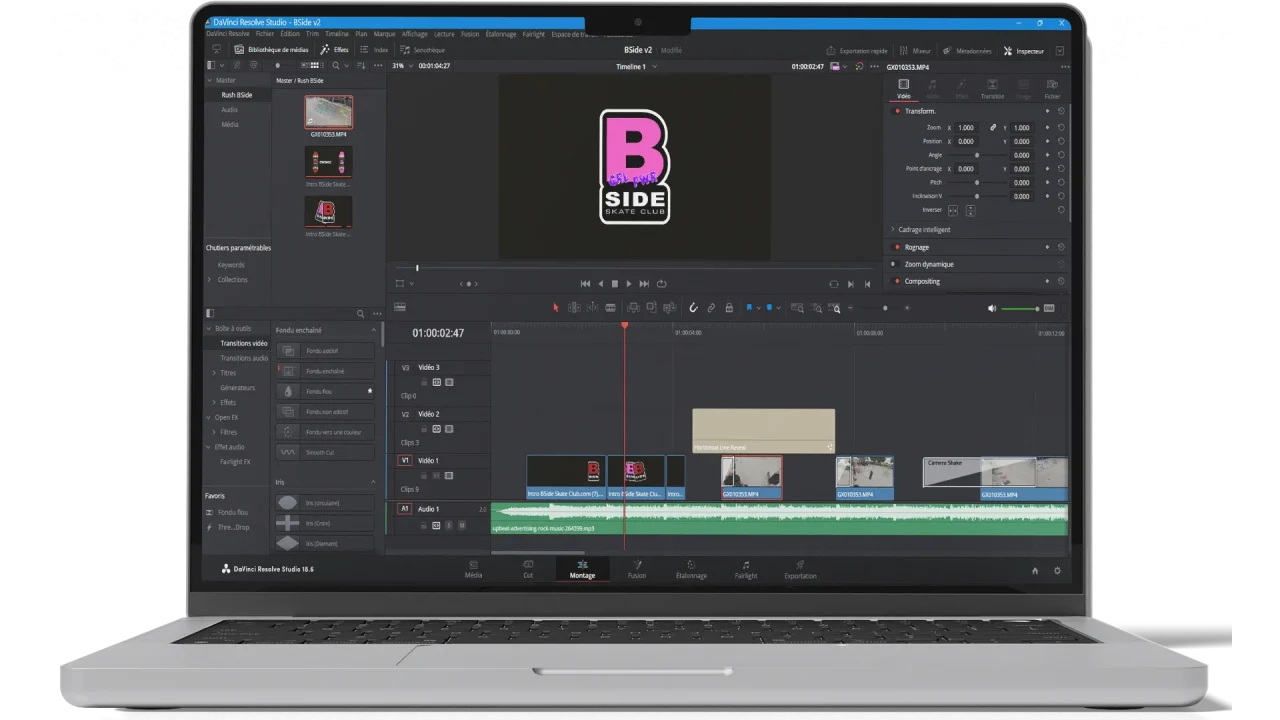Toggle the Rognage section enable dot
This screenshot has width=1280, height=720.
(897, 247)
